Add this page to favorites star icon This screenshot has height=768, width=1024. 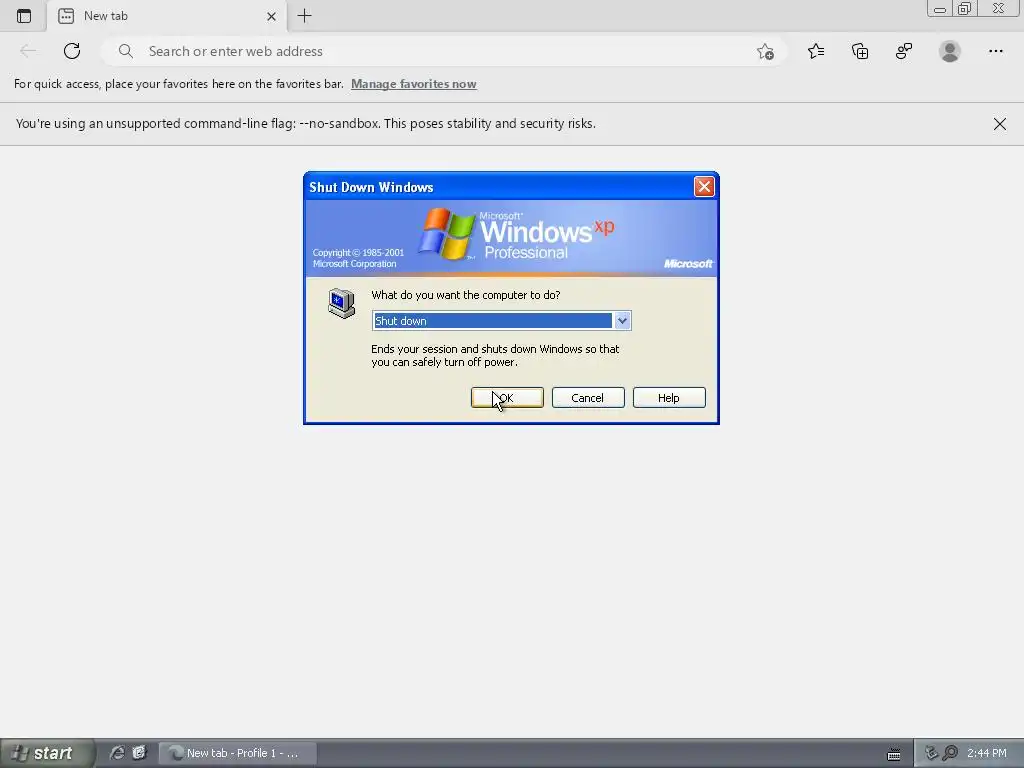(765, 52)
